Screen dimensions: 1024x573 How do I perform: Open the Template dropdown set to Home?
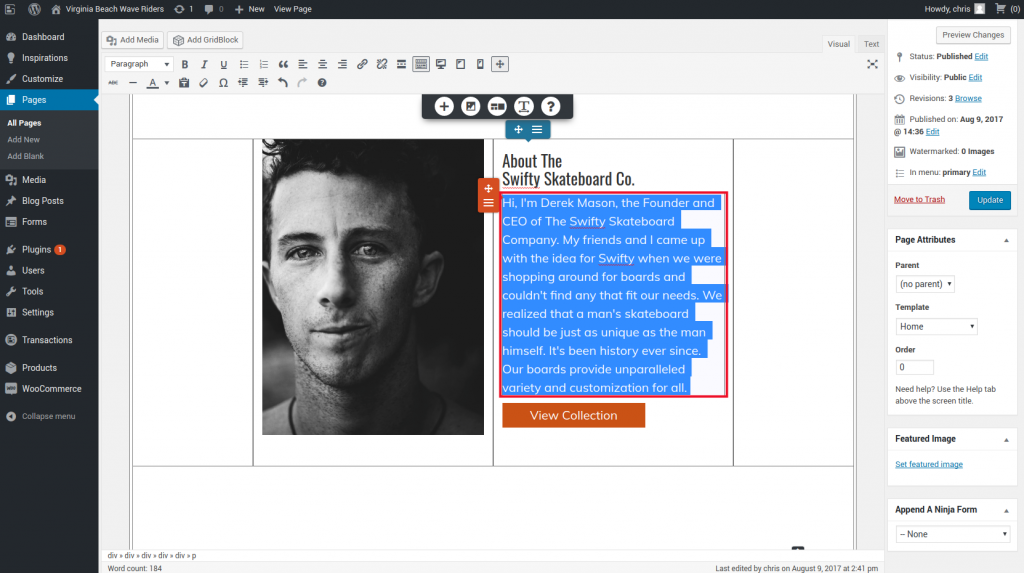[936, 326]
